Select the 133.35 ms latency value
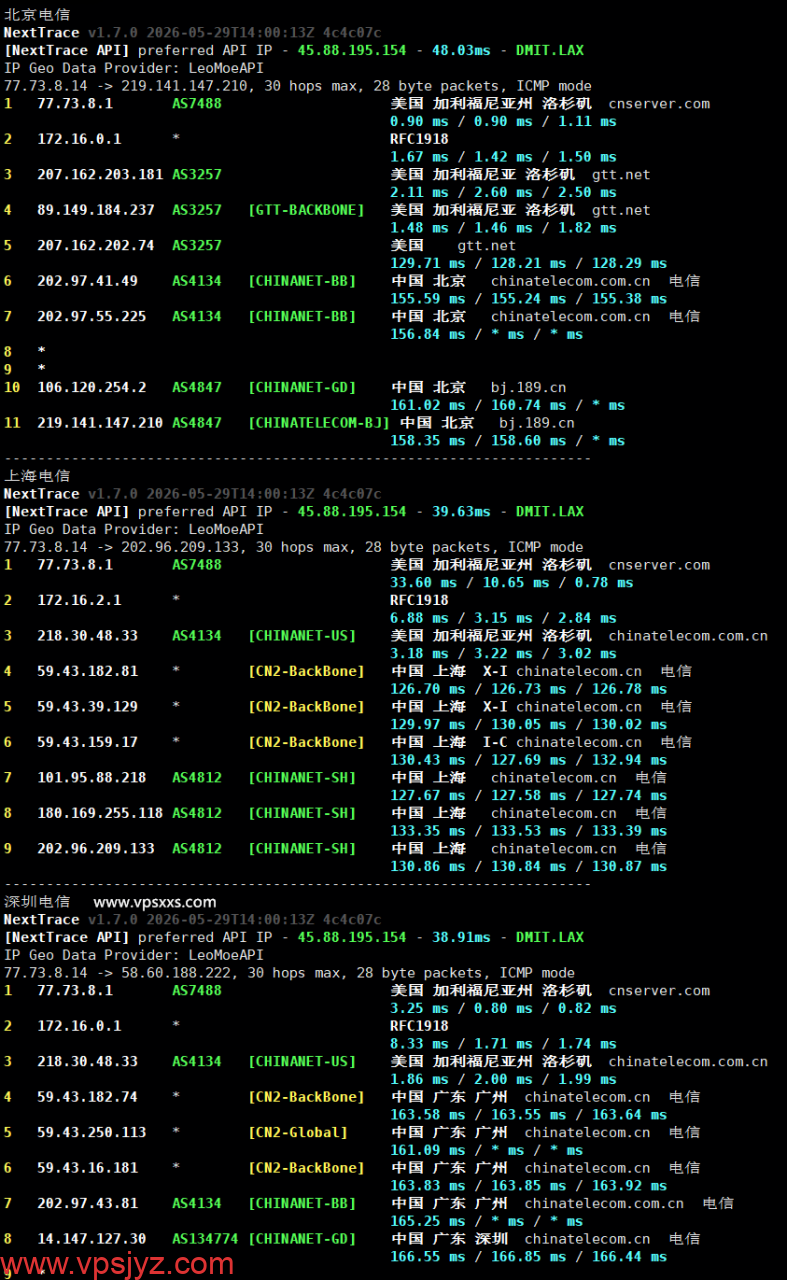The image size is (787, 1280). tap(428, 831)
